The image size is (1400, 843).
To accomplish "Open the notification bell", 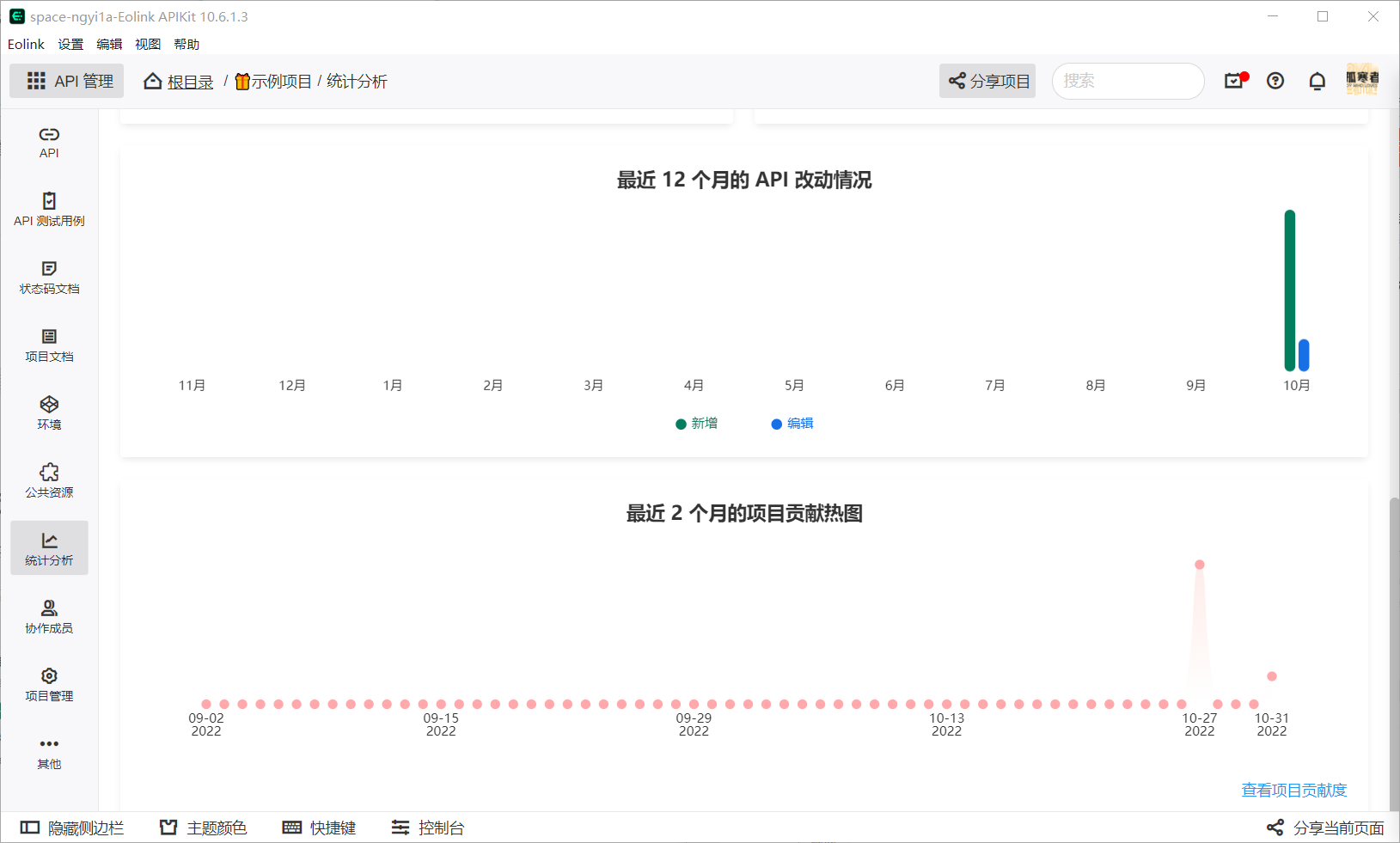I will point(1317,80).
